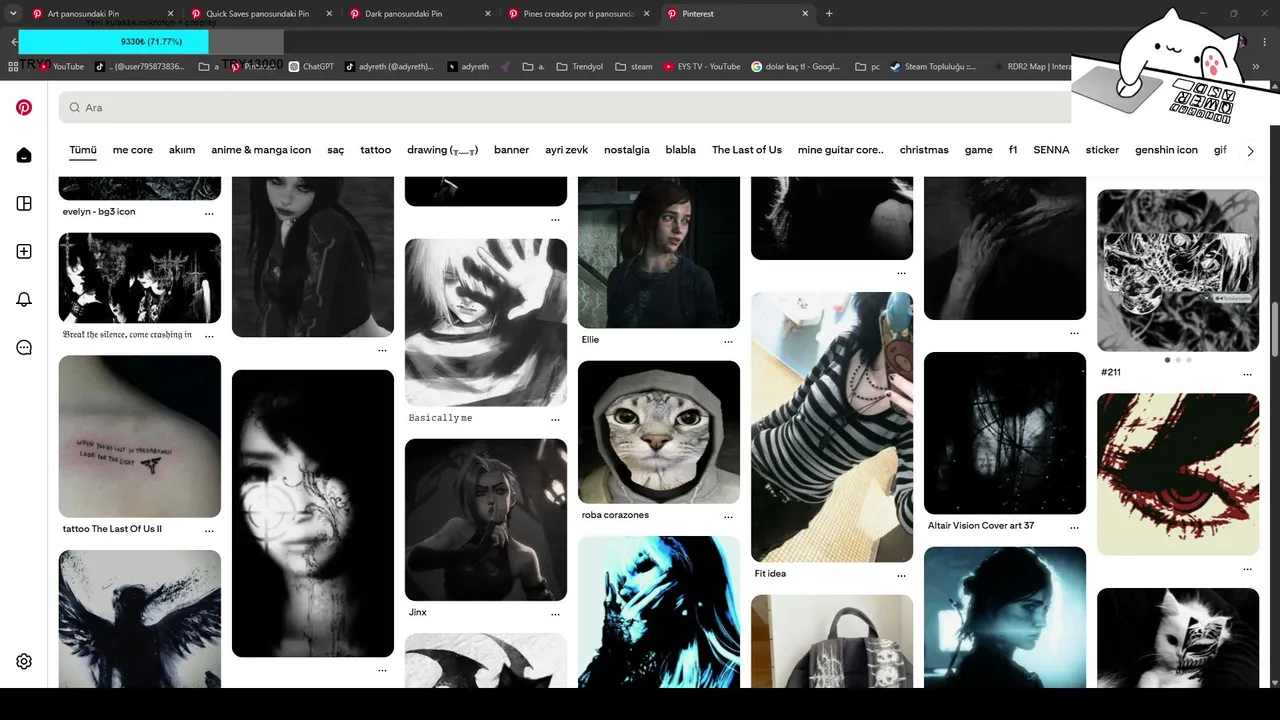The image size is (1280, 720).
Task: Select the nostalgia category
Action: point(627,150)
